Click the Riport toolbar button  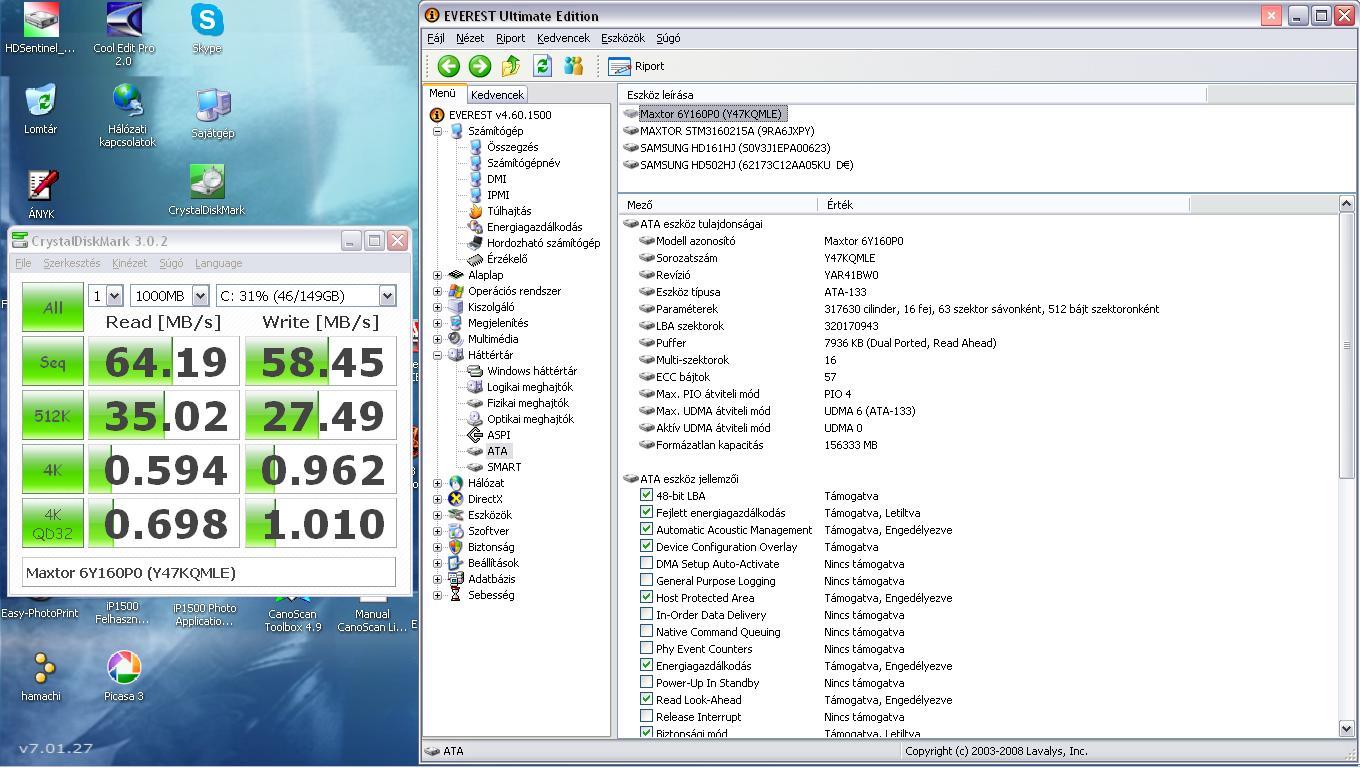[x=636, y=66]
